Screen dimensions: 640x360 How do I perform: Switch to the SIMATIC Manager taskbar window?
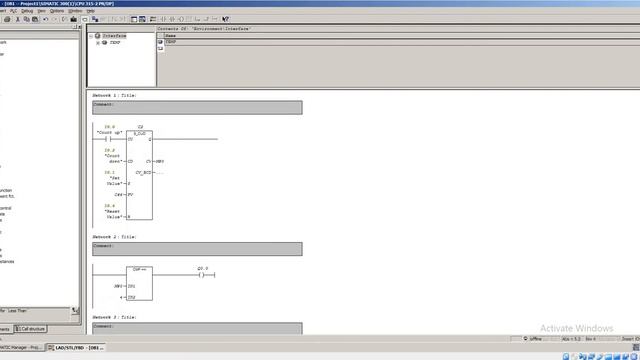click(21, 348)
